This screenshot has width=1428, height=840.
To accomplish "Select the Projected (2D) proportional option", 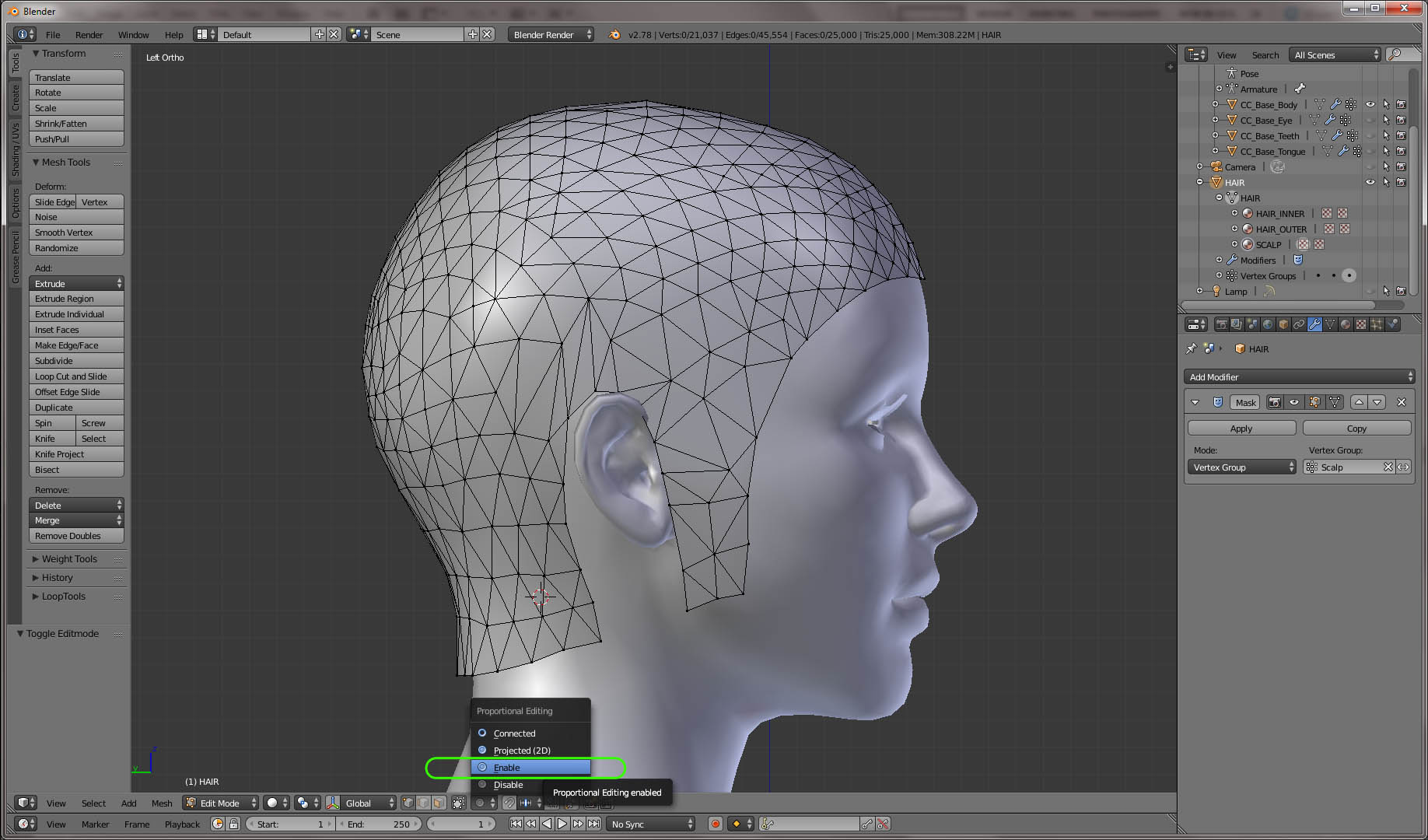I will [x=530, y=750].
